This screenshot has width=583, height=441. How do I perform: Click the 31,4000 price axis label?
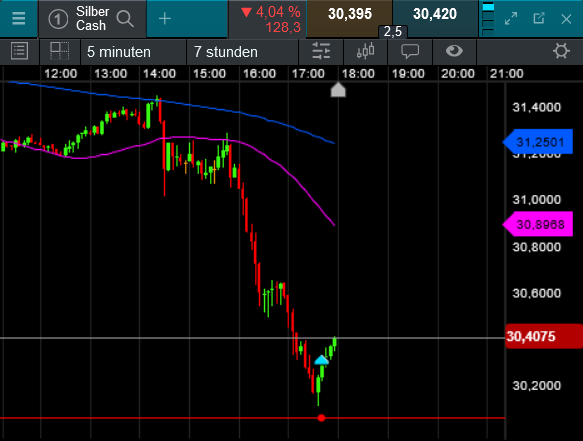pyautogui.click(x=537, y=107)
